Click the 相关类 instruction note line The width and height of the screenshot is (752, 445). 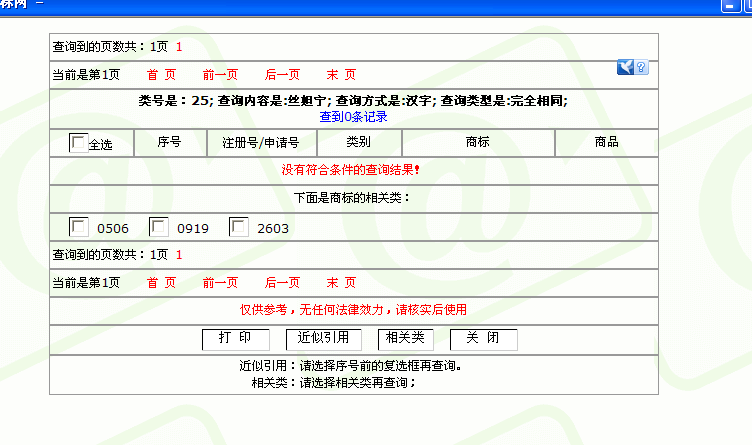(x=334, y=383)
